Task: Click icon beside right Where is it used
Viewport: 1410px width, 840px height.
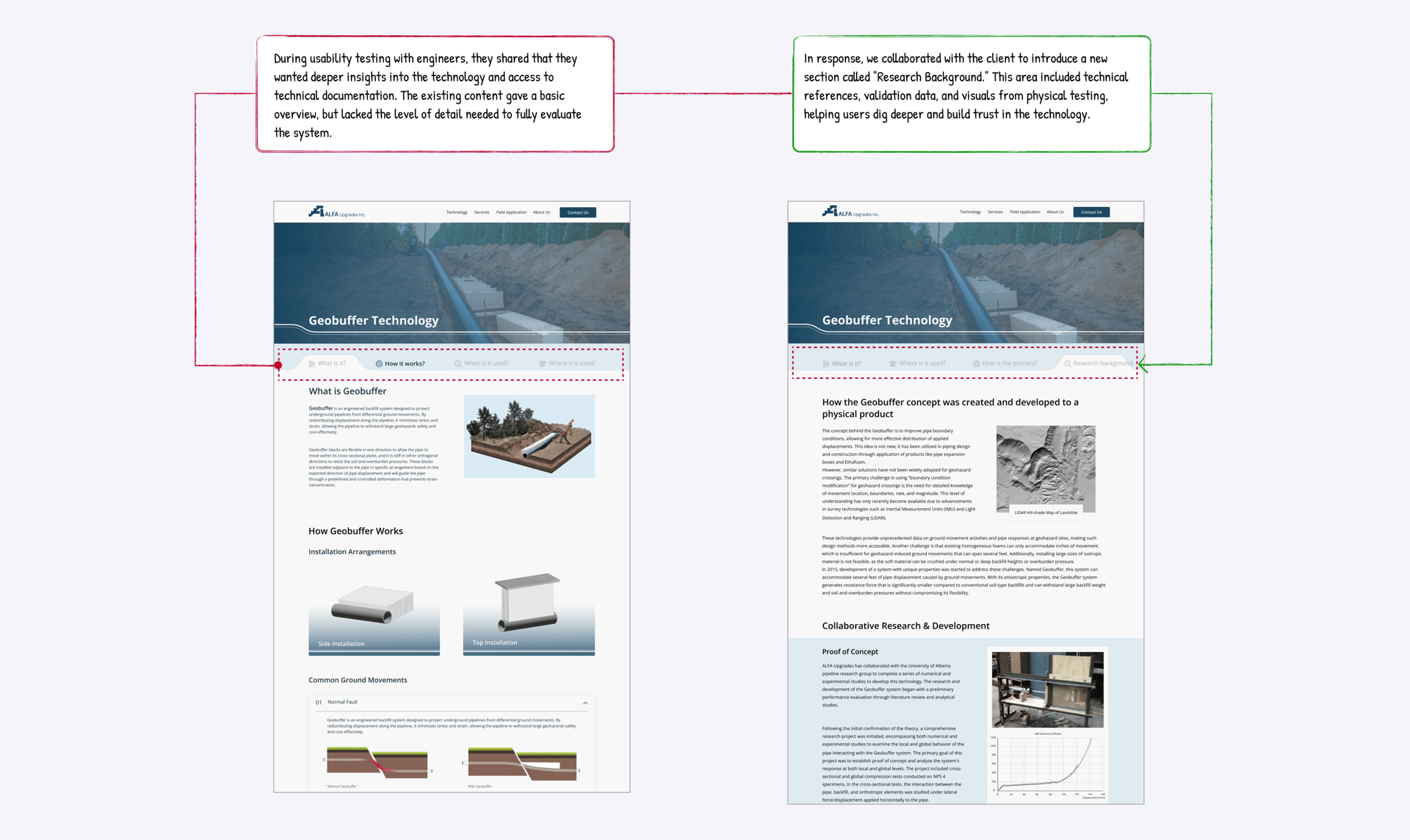Action: coord(893,363)
